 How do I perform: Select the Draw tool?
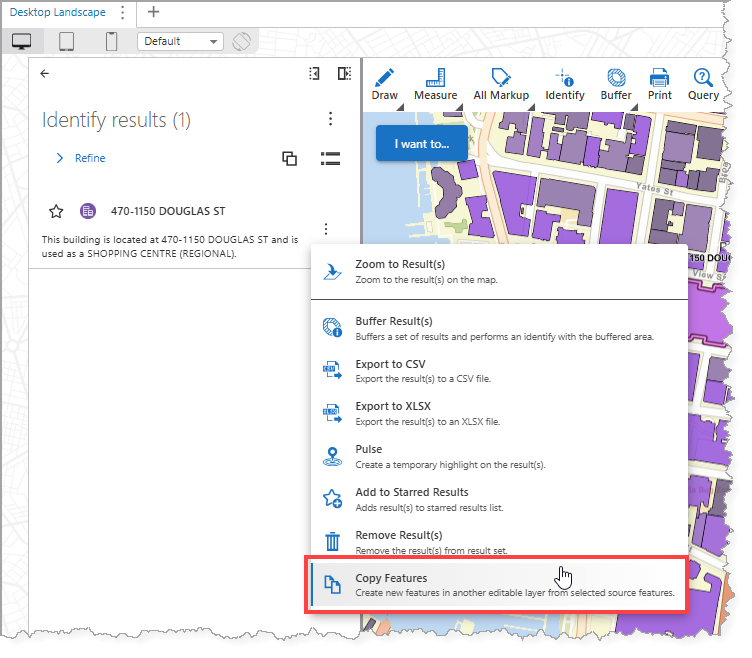tap(384, 84)
